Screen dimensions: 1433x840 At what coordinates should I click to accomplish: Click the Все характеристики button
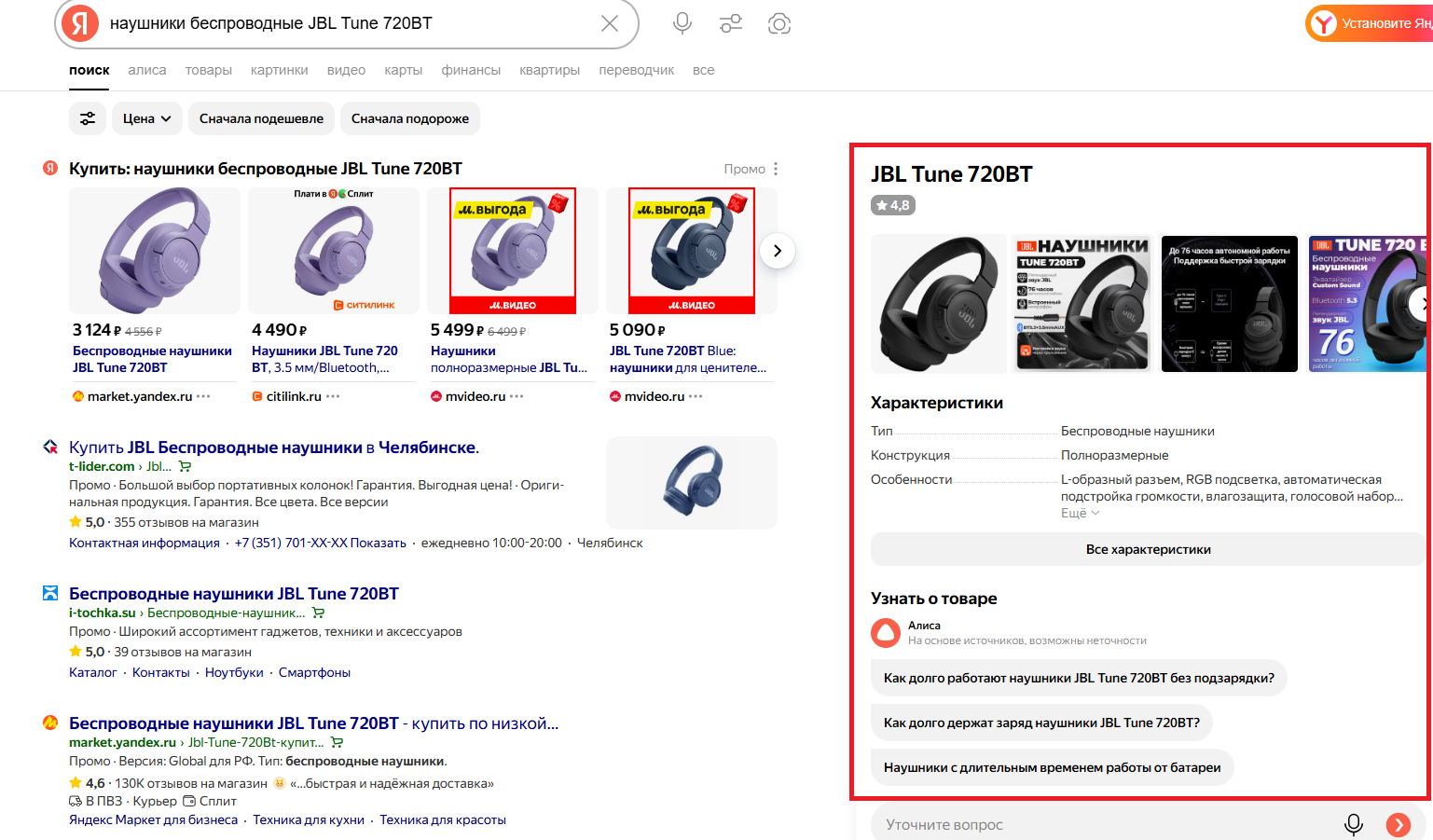click(1148, 549)
